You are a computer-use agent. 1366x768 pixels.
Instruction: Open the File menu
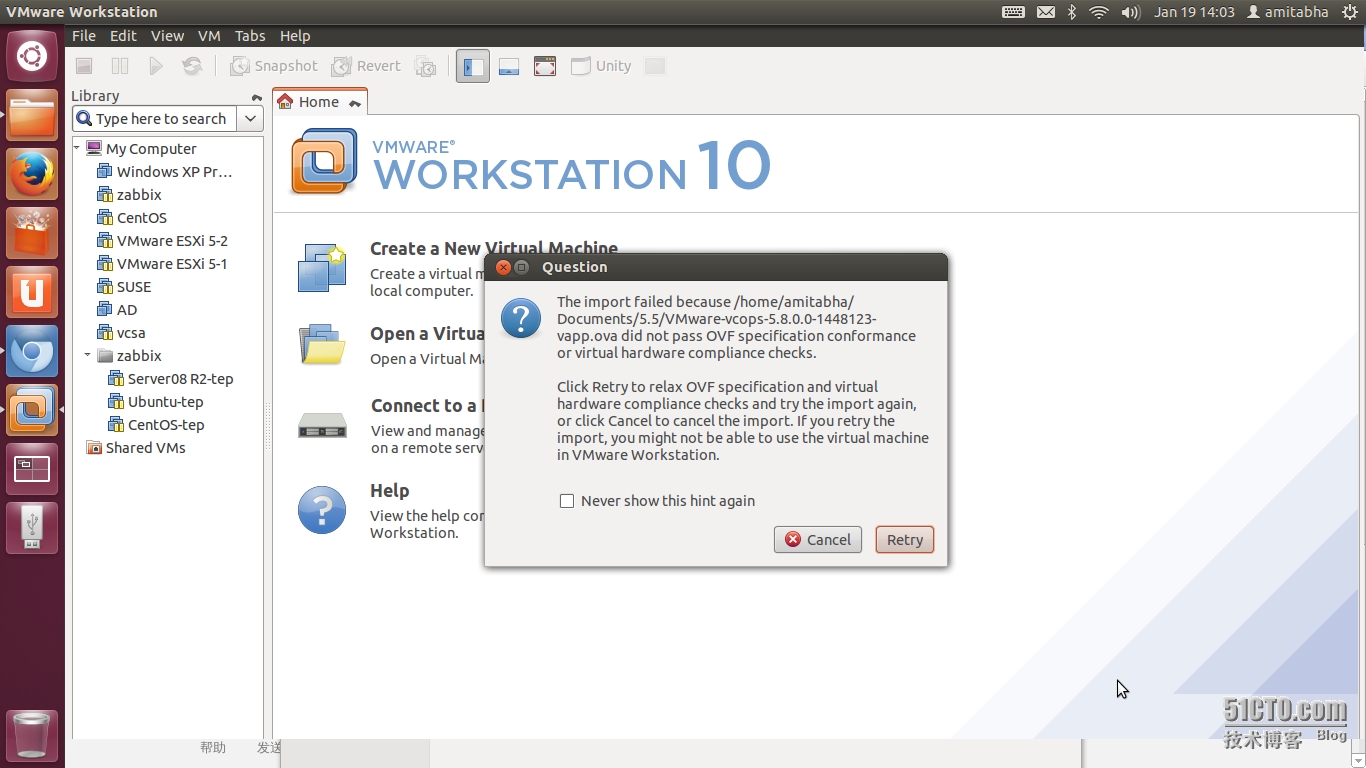(84, 35)
